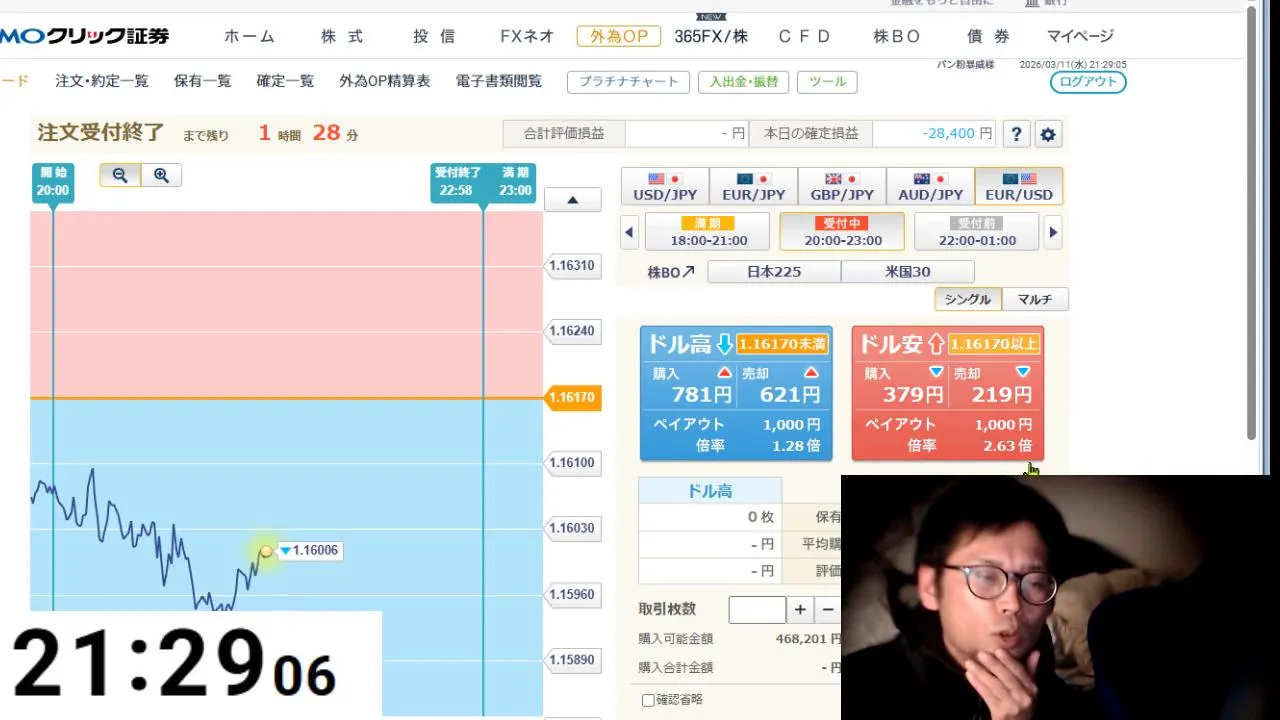Viewport: 1280px width, 720px height.
Task: Click the chart price-scale up arrow
Action: pyautogui.click(x=572, y=200)
